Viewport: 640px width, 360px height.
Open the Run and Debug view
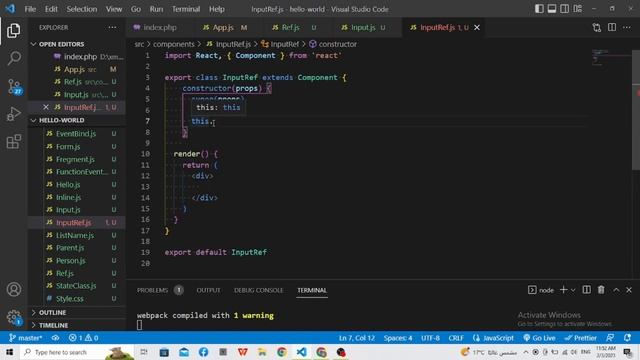pos(13,114)
